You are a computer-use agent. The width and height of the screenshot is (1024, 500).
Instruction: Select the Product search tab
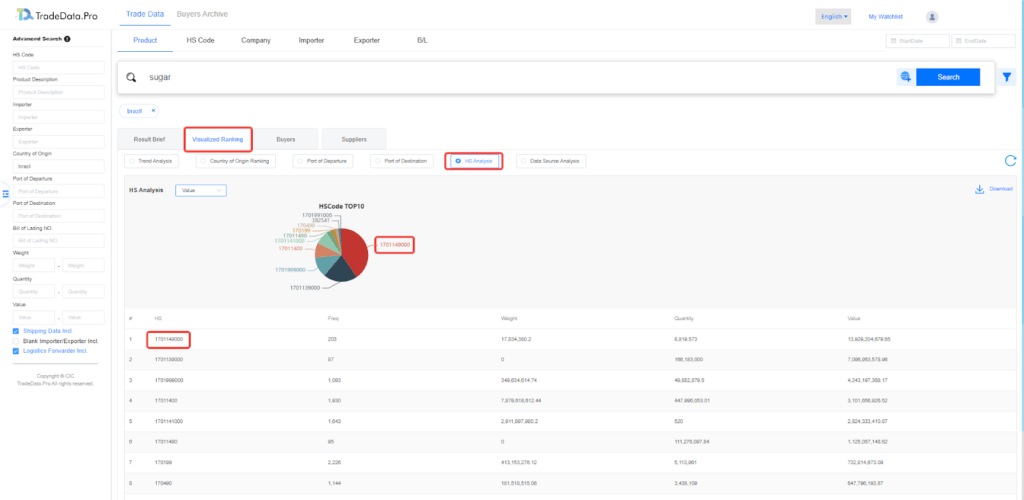pyautogui.click(x=145, y=40)
